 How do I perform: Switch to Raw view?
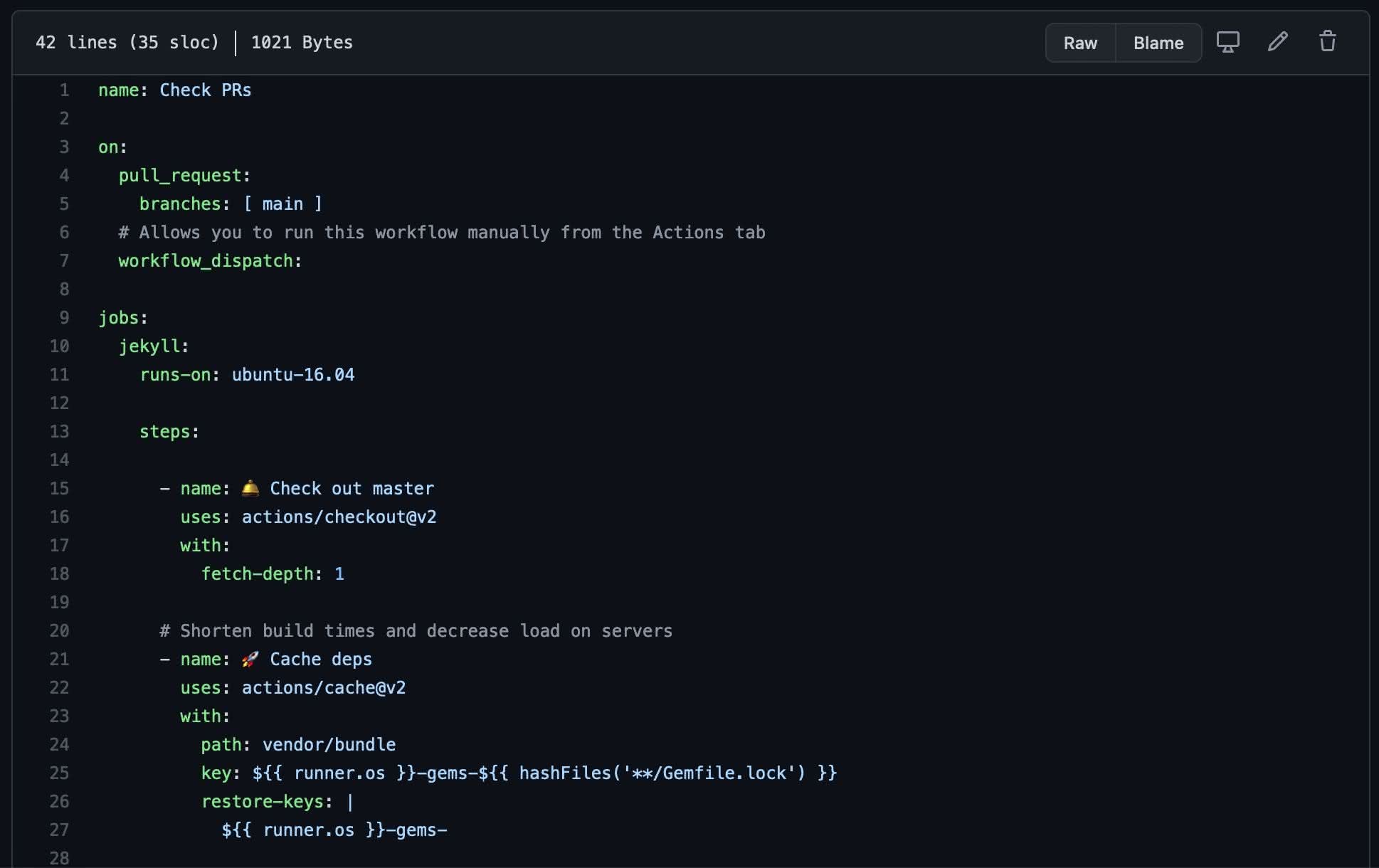click(x=1079, y=43)
